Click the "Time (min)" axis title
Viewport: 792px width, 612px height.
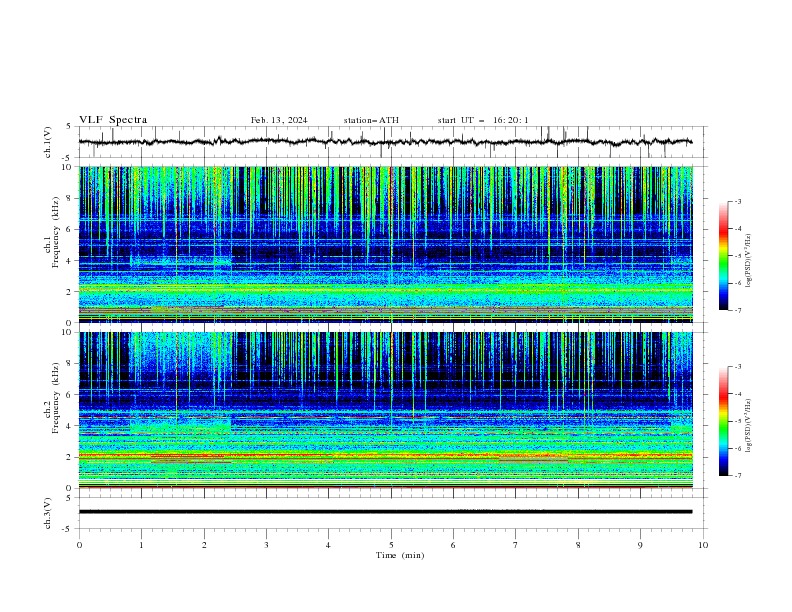400,555
